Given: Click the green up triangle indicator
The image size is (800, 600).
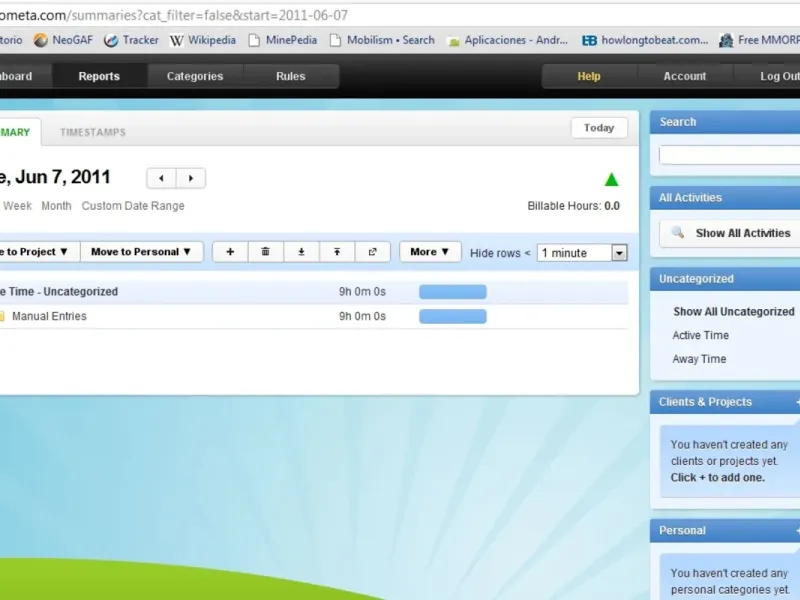Looking at the screenshot, I should click(x=611, y=180).
